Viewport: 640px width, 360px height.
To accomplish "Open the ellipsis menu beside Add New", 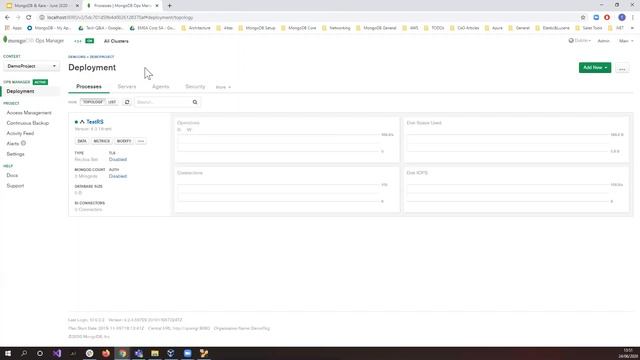I will click(622, 69).
